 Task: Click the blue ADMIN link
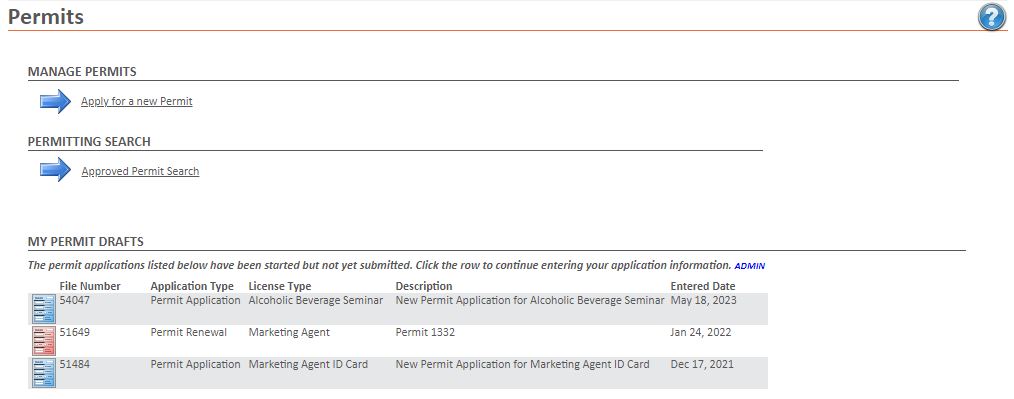(x=750, y=266)
